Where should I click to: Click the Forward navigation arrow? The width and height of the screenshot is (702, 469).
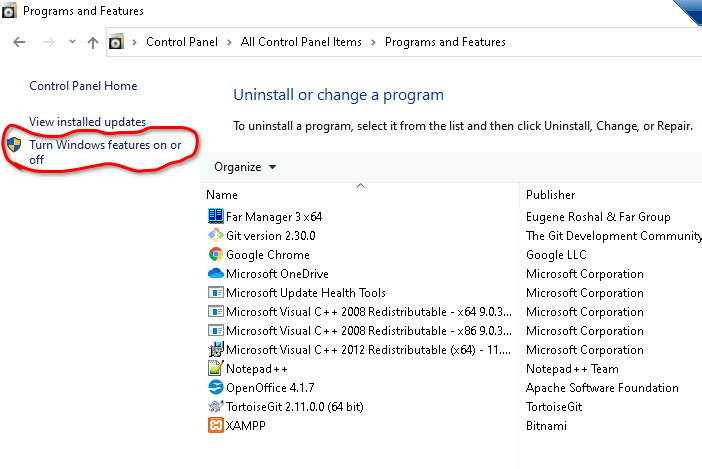48,43
